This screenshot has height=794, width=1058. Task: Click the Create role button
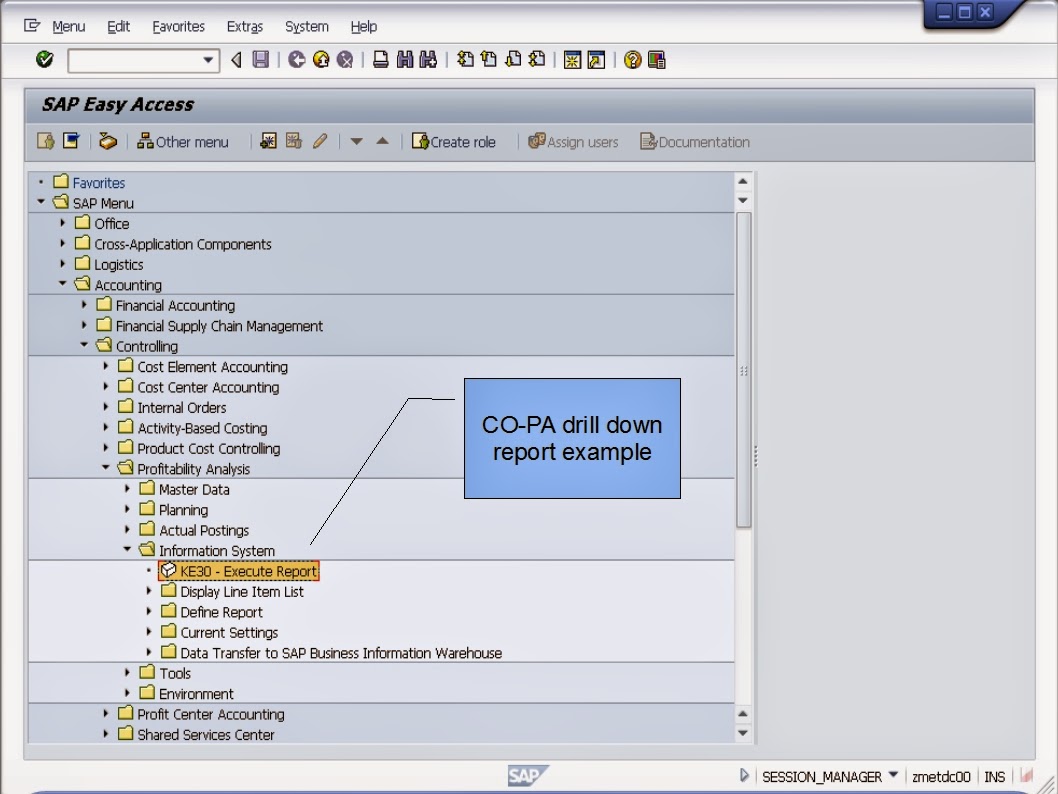pyautogui.click(x=453, y=142)
